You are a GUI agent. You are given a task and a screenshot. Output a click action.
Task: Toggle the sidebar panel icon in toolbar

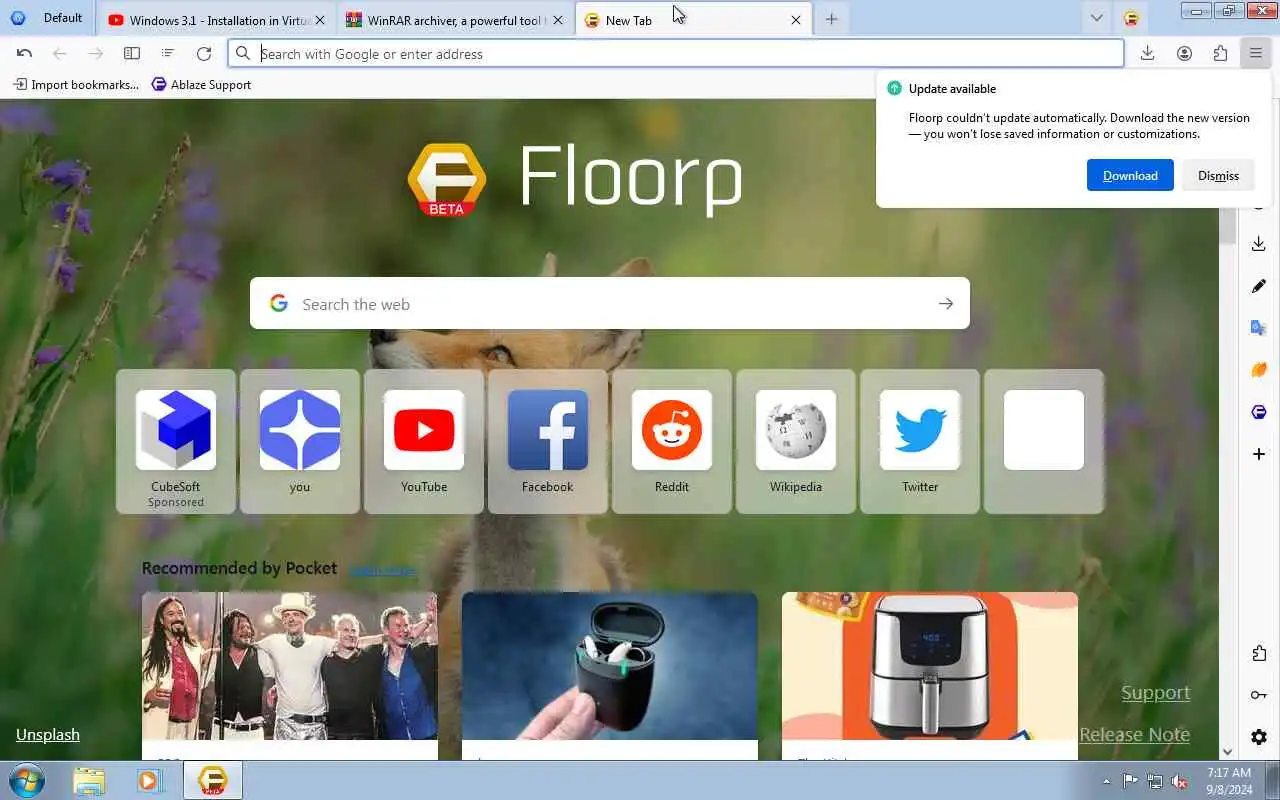132,54
